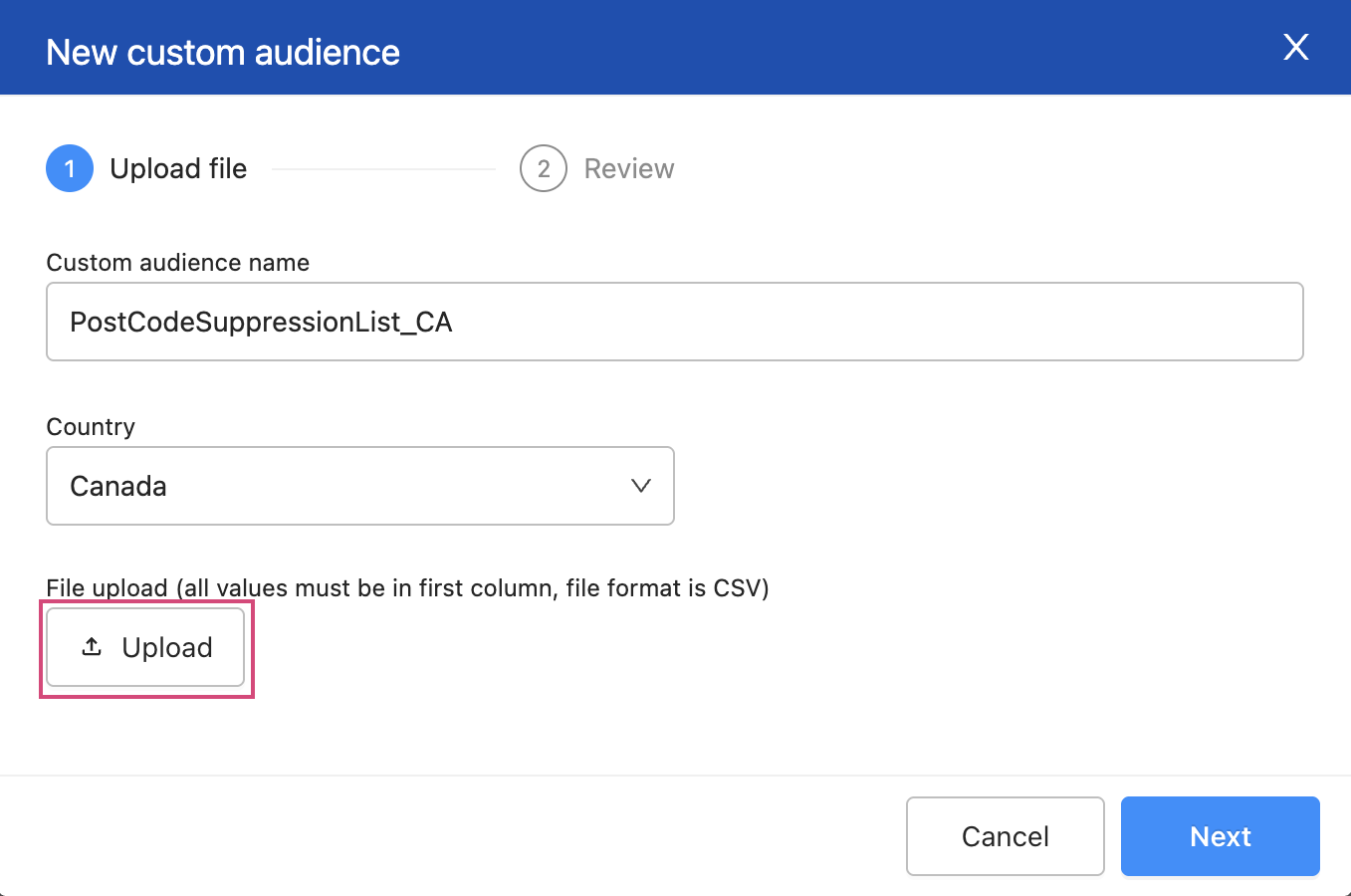This screenshot has width=1351, height=896.
Task: Click the File upload instructions text
Action: pos(408,587)
